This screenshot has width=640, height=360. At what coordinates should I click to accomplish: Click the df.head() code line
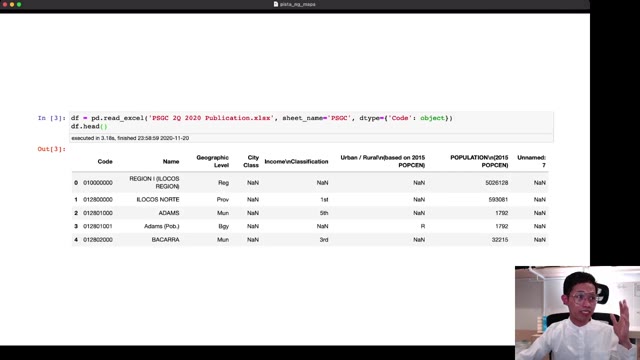coord(89,127)
